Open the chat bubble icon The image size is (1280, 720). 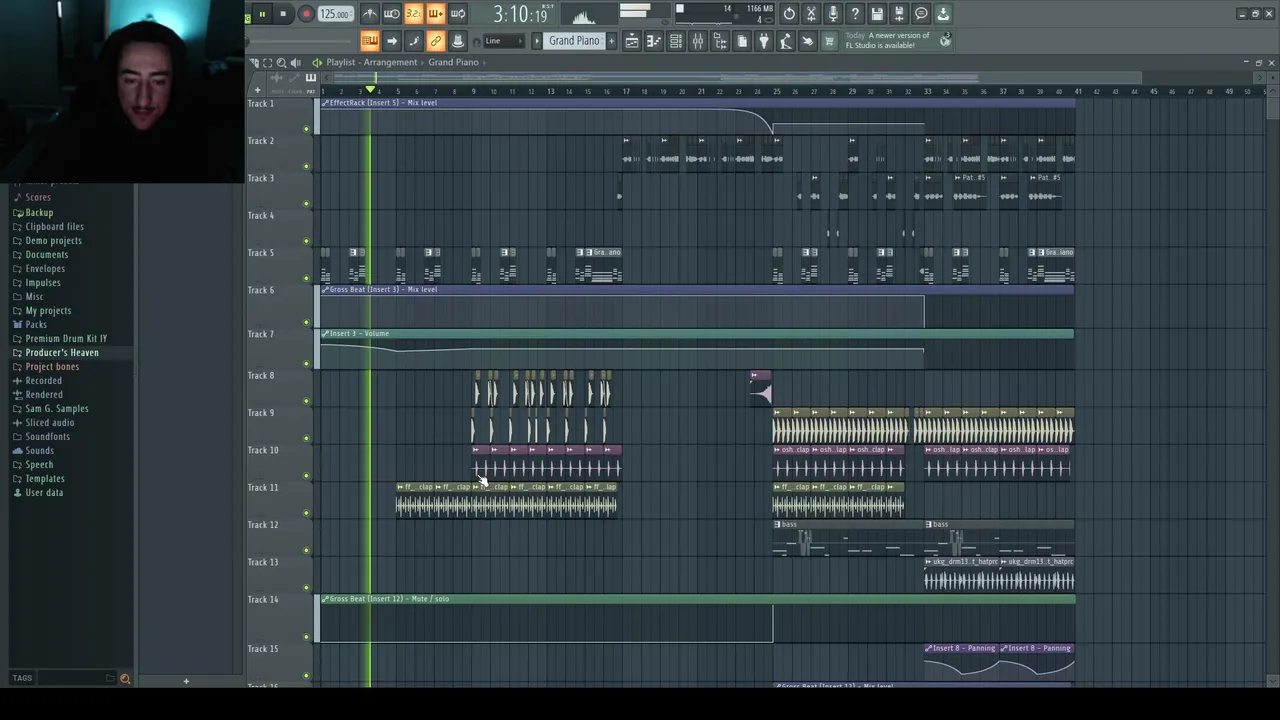(921, 14)
